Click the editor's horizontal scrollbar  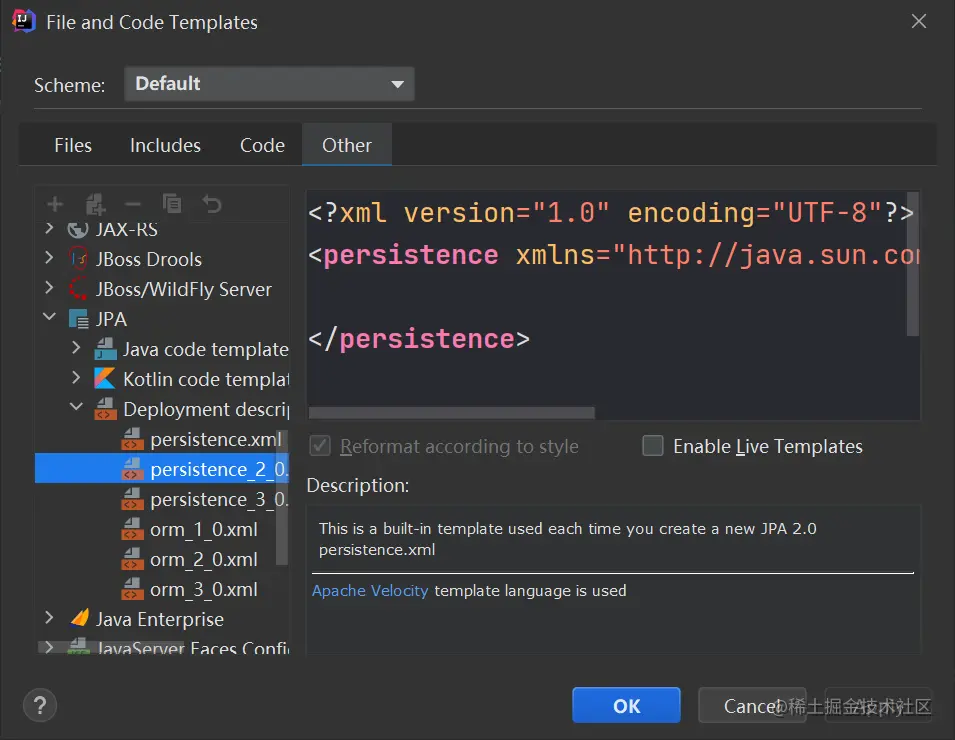pyautogui.click(x=451, y=412)
